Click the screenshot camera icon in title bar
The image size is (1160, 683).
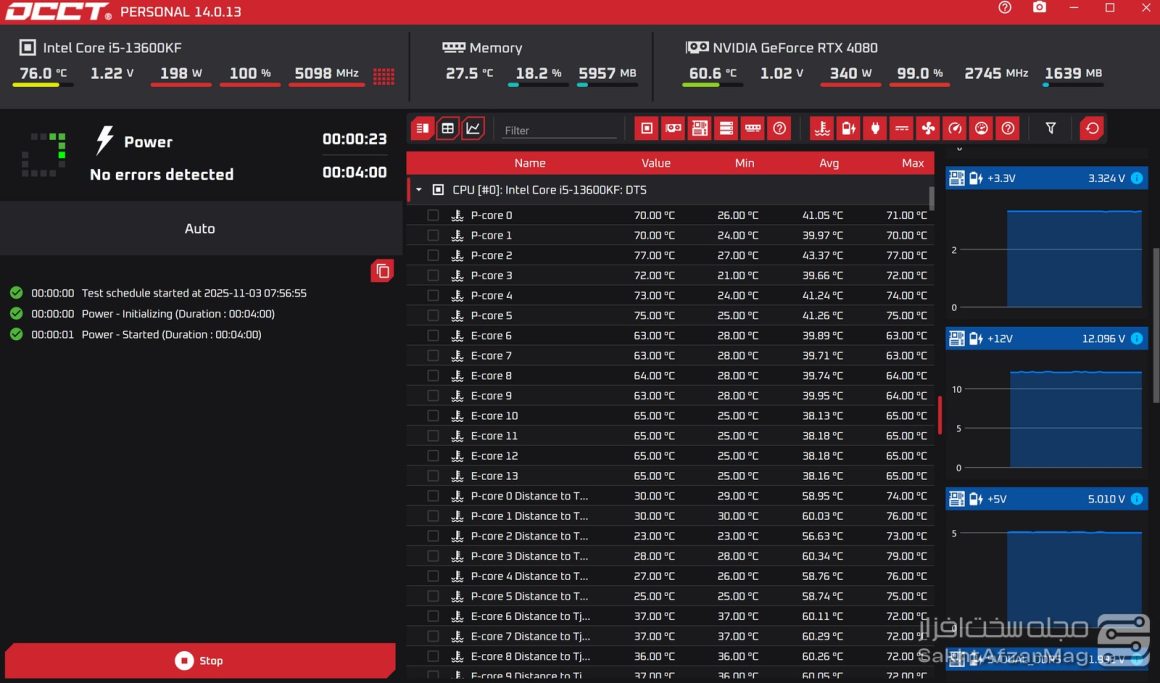coord(1040,8)
